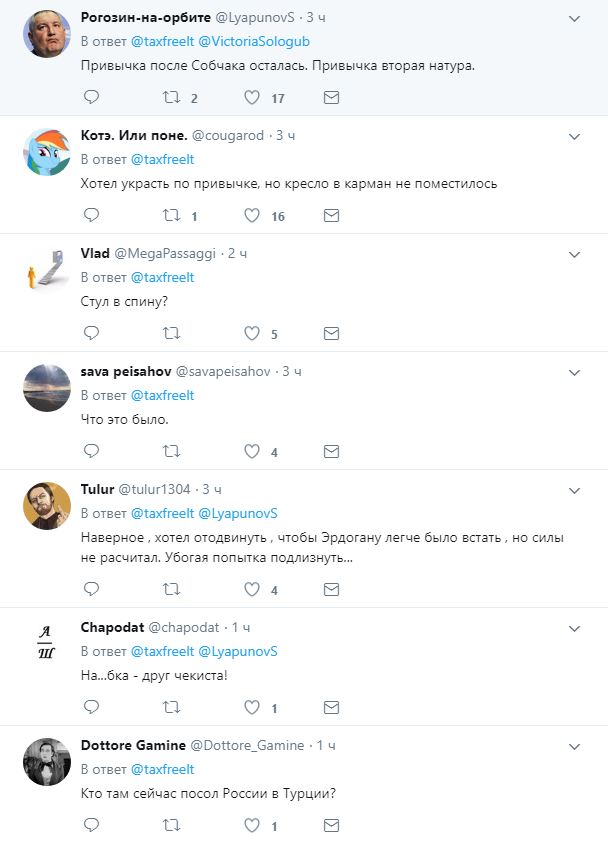Open the reply icon on Rogozin-na-orbite's tweet
Image resolution: width=608 pixels, height=841 pixels.
[91, 97]
